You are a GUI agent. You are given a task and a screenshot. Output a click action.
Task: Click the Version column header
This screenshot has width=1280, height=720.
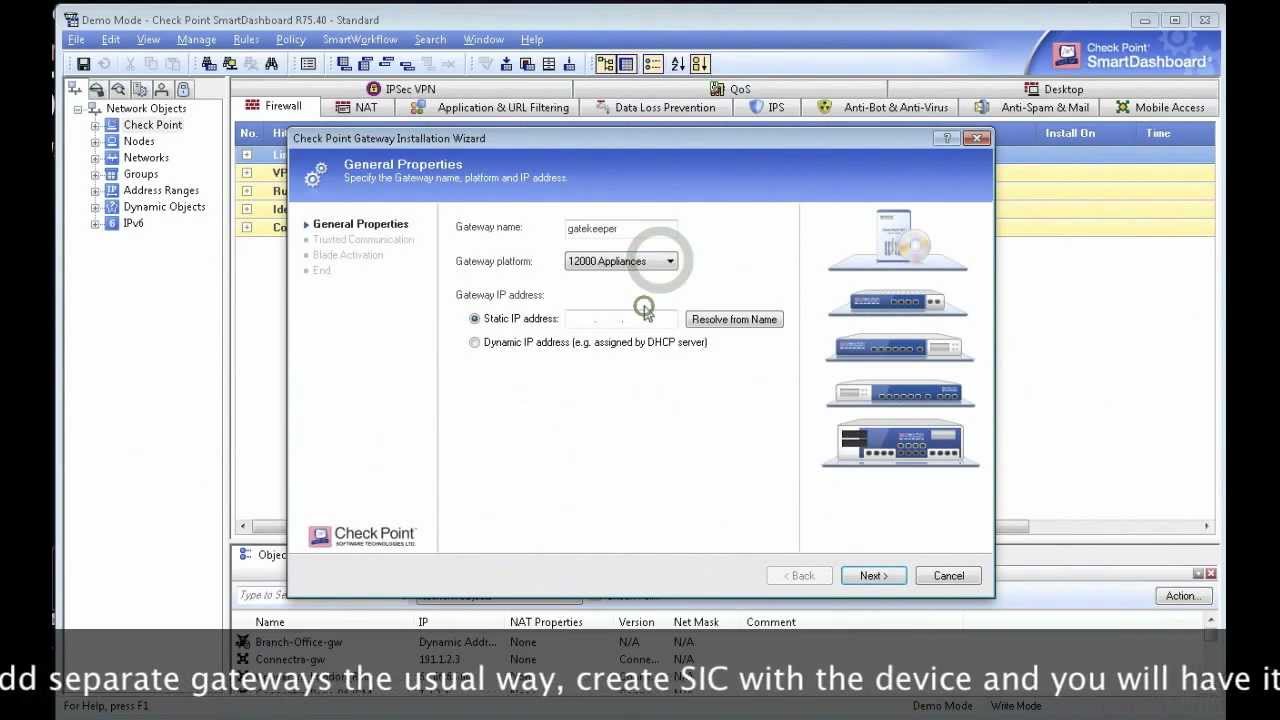pyautogui.click(x=636, y=622)
